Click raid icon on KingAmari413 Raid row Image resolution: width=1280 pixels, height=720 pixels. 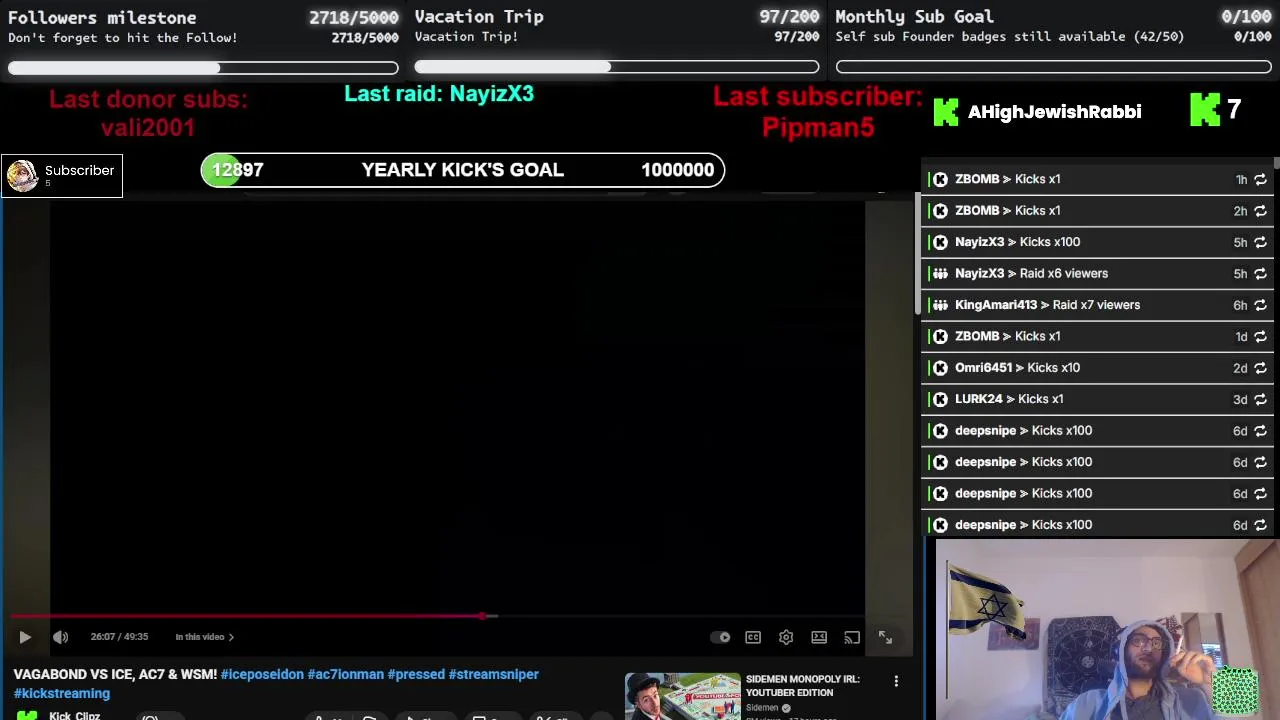[x=940, y=305]
